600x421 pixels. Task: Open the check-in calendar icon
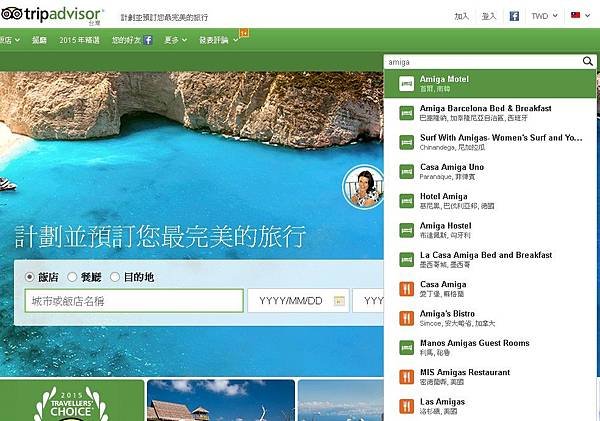pos(339,301)
